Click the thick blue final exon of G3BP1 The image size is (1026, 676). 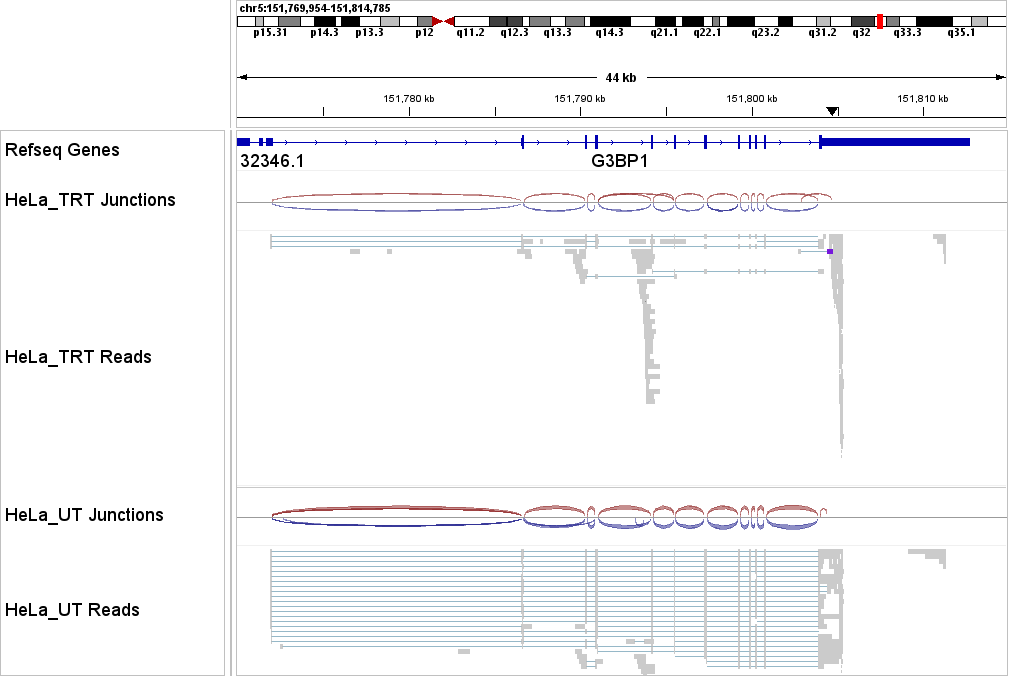coord(895,142)
